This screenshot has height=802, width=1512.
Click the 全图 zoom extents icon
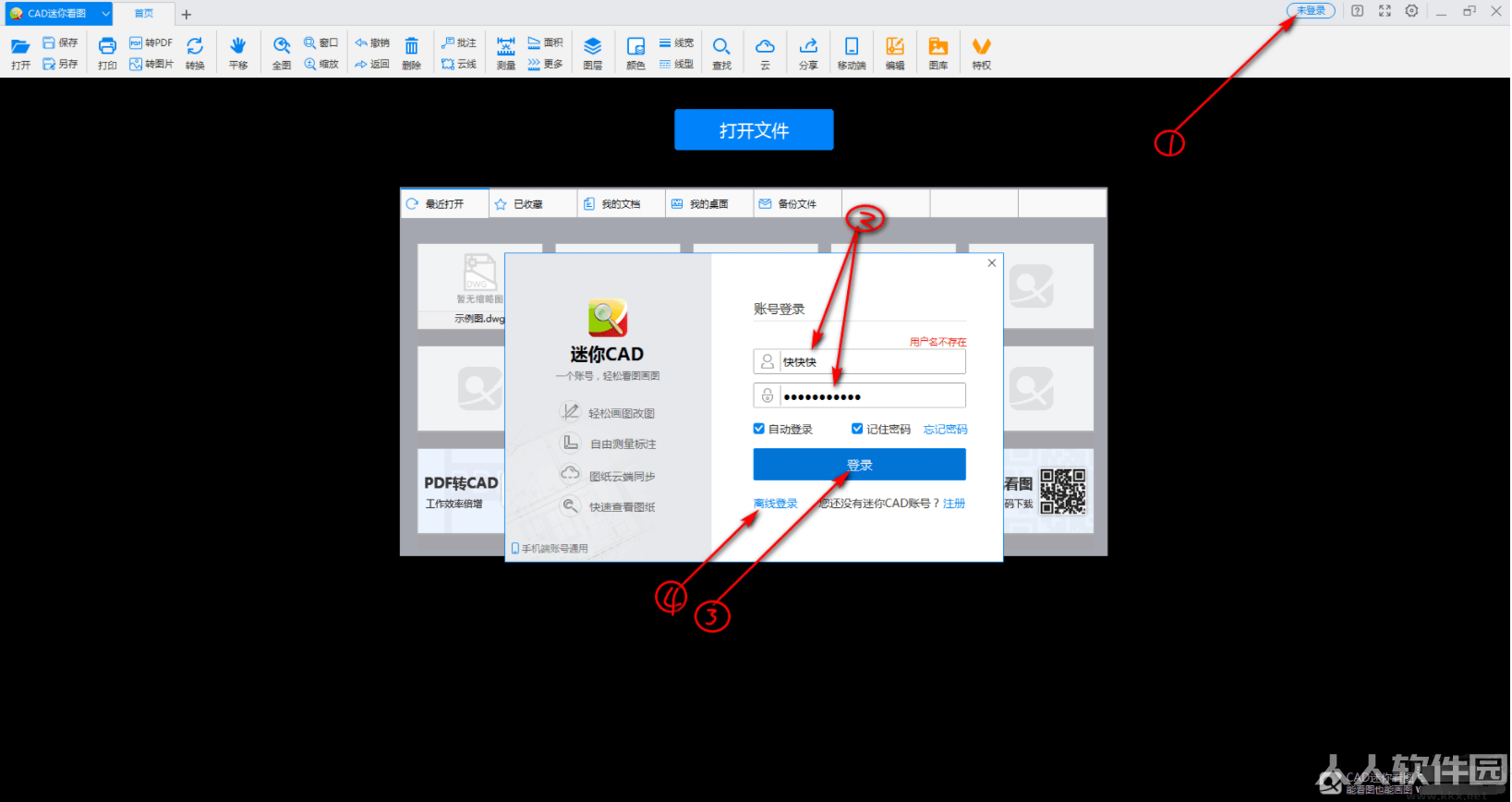click(282, 46)
